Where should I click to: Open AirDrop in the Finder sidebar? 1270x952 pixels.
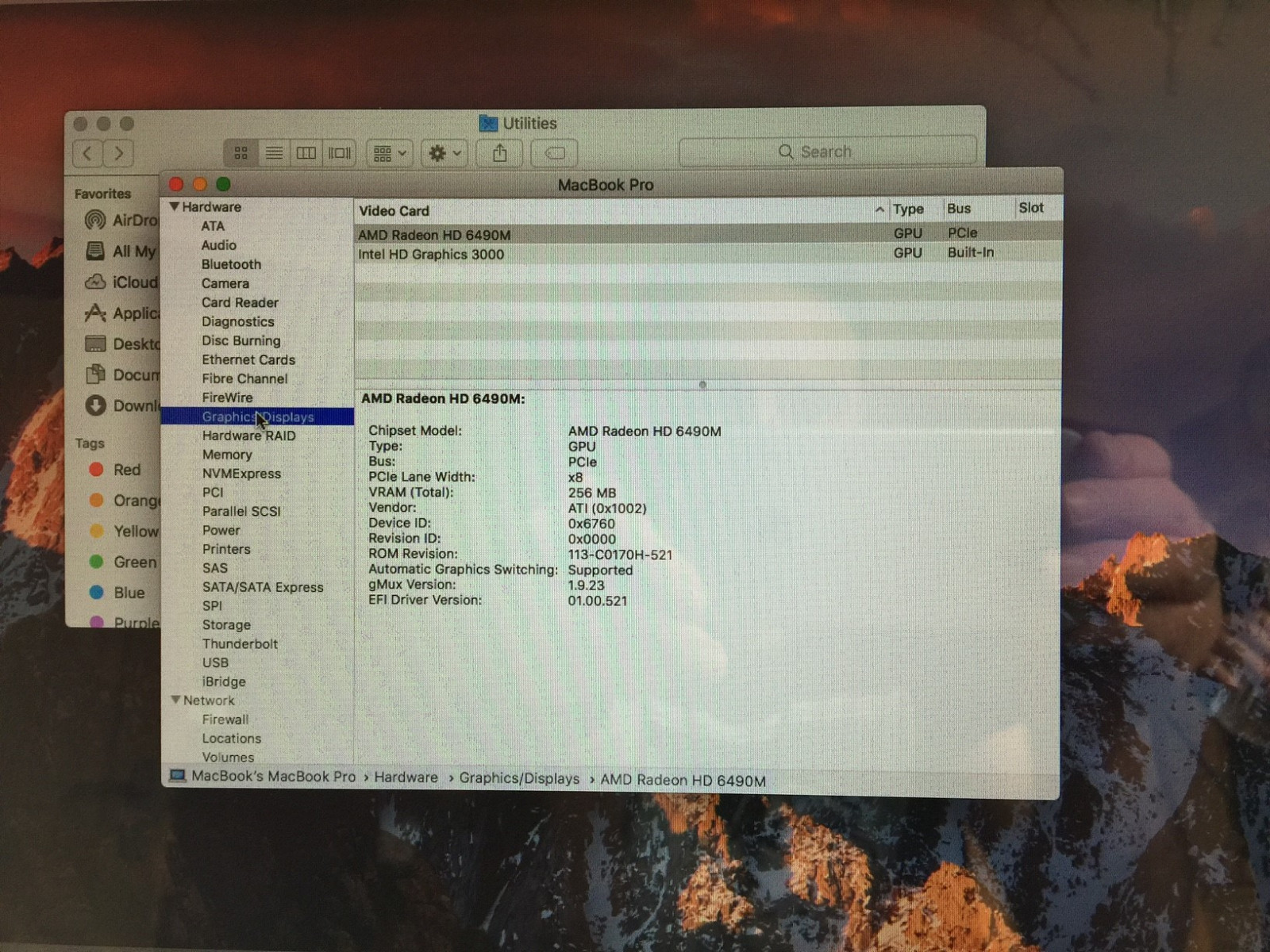(x=122, y=220)
